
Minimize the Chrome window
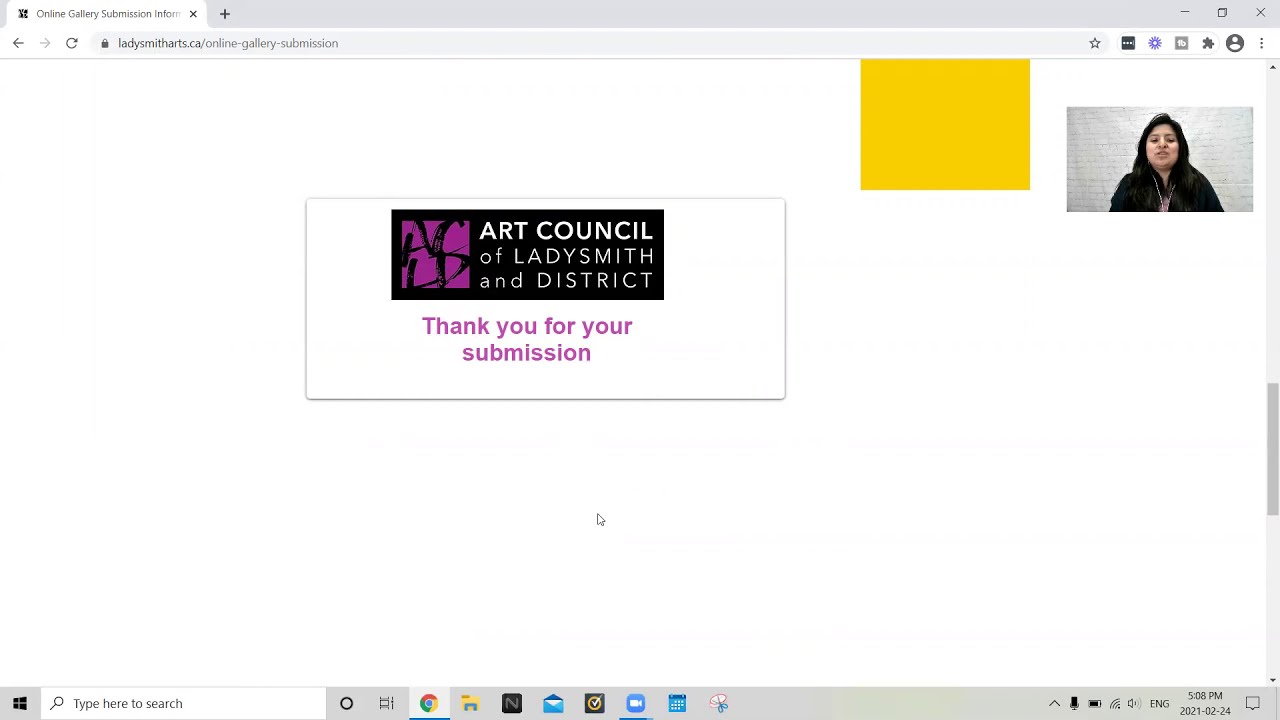(1185, 13)
